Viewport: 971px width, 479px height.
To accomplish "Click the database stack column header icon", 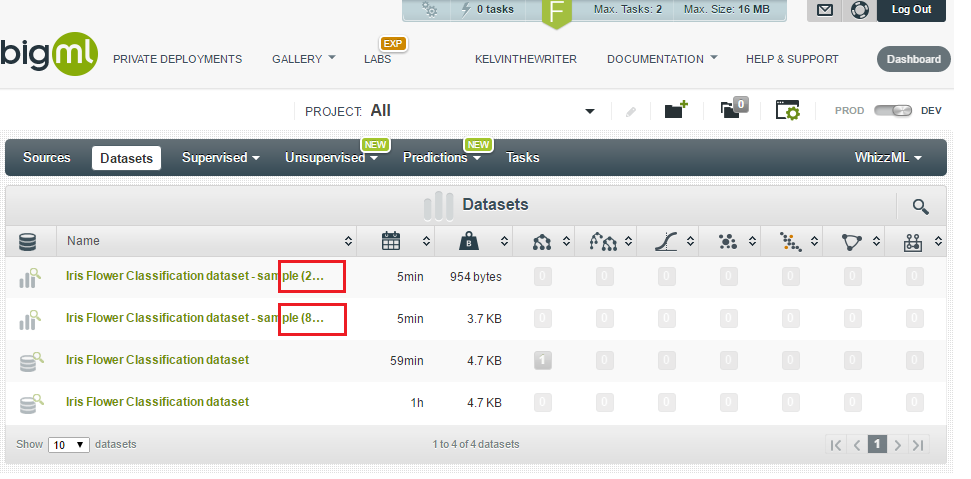I will pyautogui.click(x=27, y=241).
